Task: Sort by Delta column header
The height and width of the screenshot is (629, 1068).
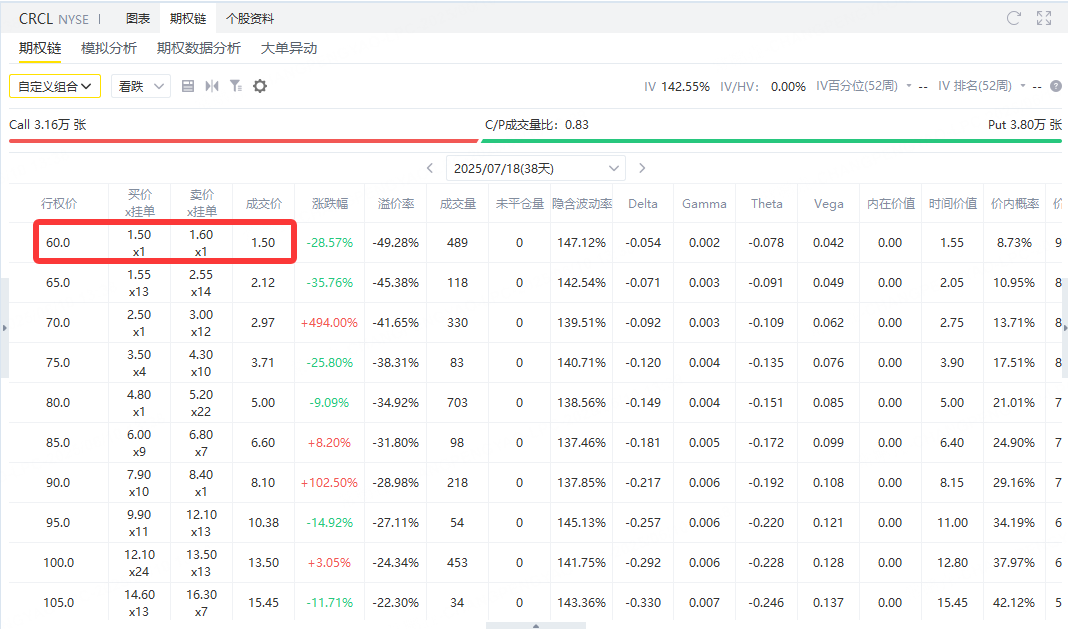Action: pos(642,203)
